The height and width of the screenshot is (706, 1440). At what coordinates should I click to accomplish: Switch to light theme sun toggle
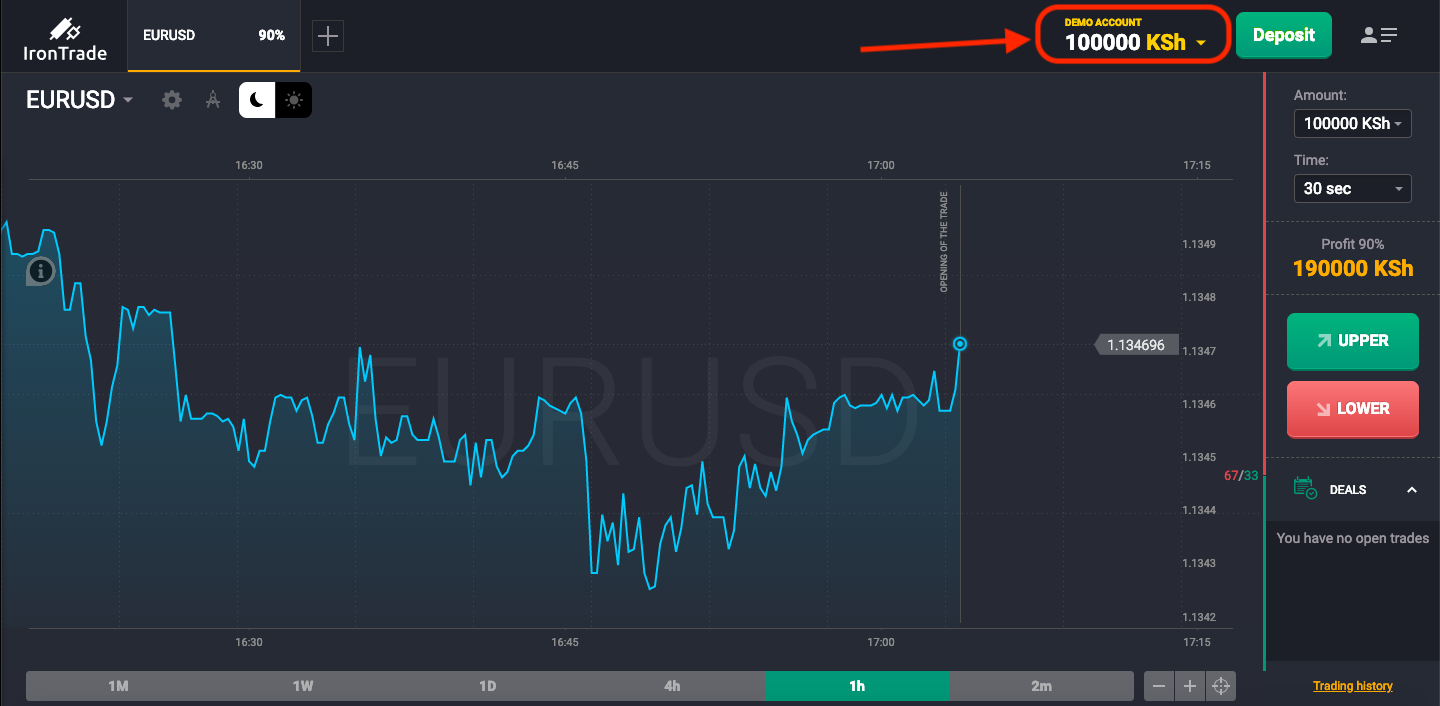pos(294,100)
